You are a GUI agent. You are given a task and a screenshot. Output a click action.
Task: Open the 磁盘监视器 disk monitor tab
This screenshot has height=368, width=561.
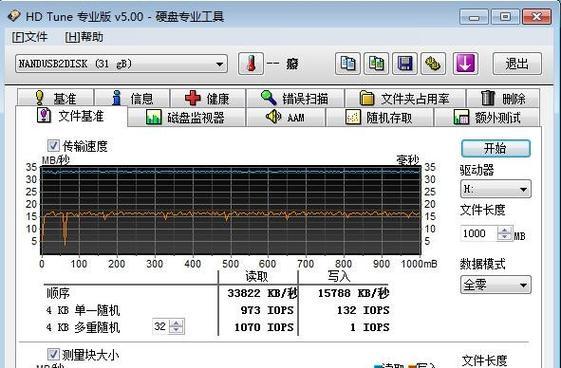point(186,117)
